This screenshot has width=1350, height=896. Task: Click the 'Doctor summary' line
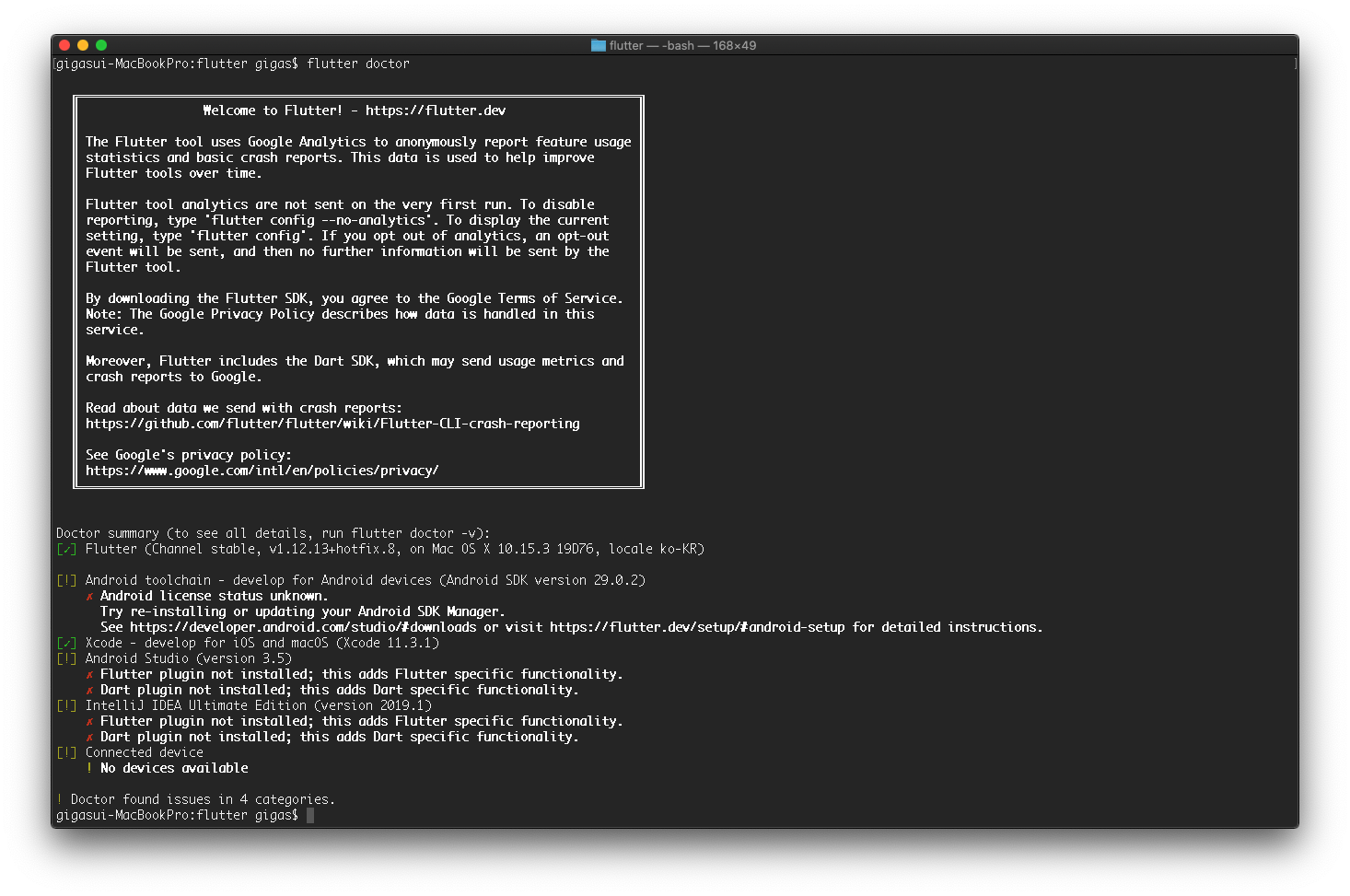point(273,533)
